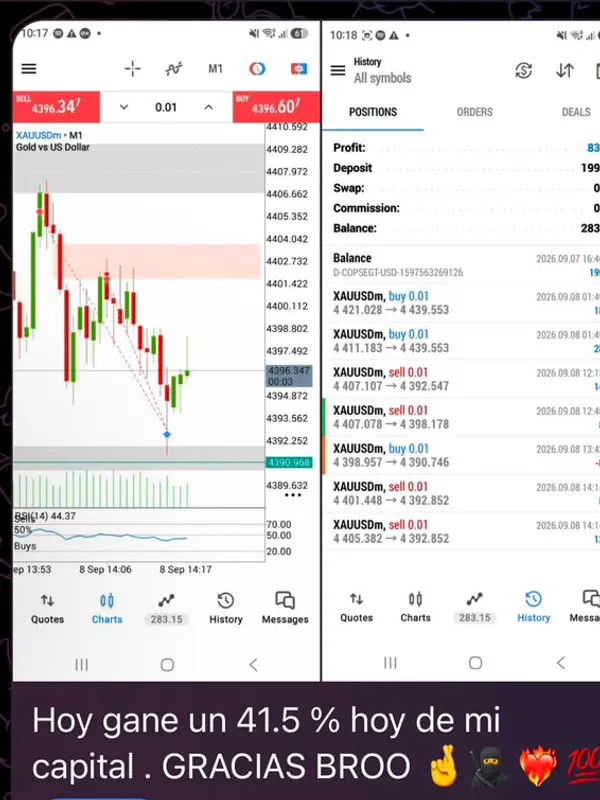Open buy trade 4 411.183 → 4 439.553
600x800 pixels.
(x=461, y=341)
